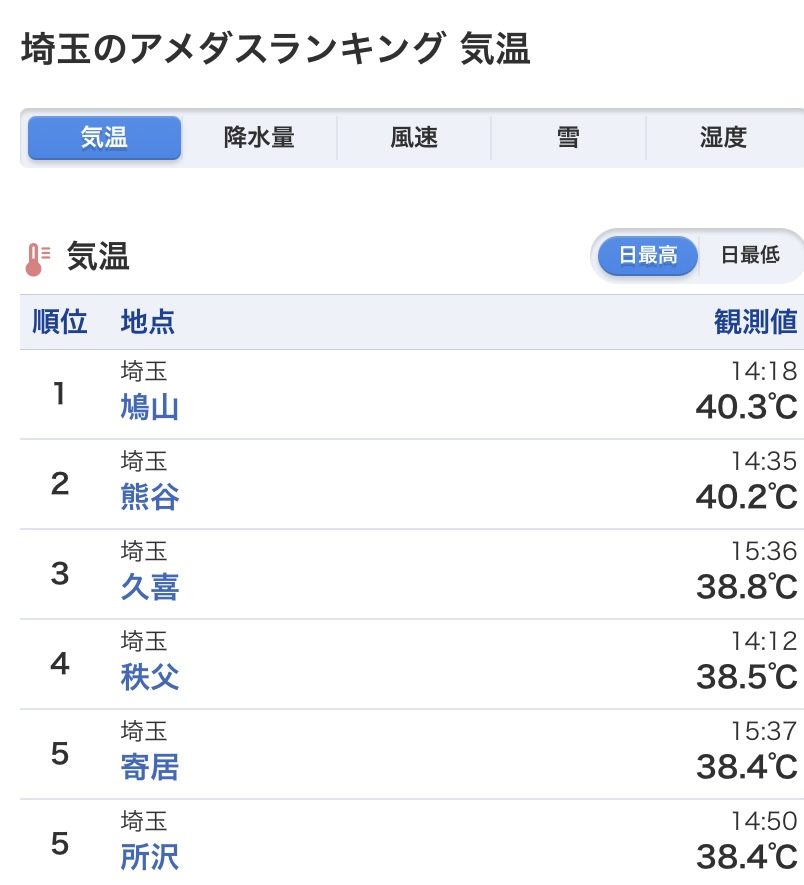
Task: Click the 地点 column header
Action: pyautogui.click(x=147, y=322)
